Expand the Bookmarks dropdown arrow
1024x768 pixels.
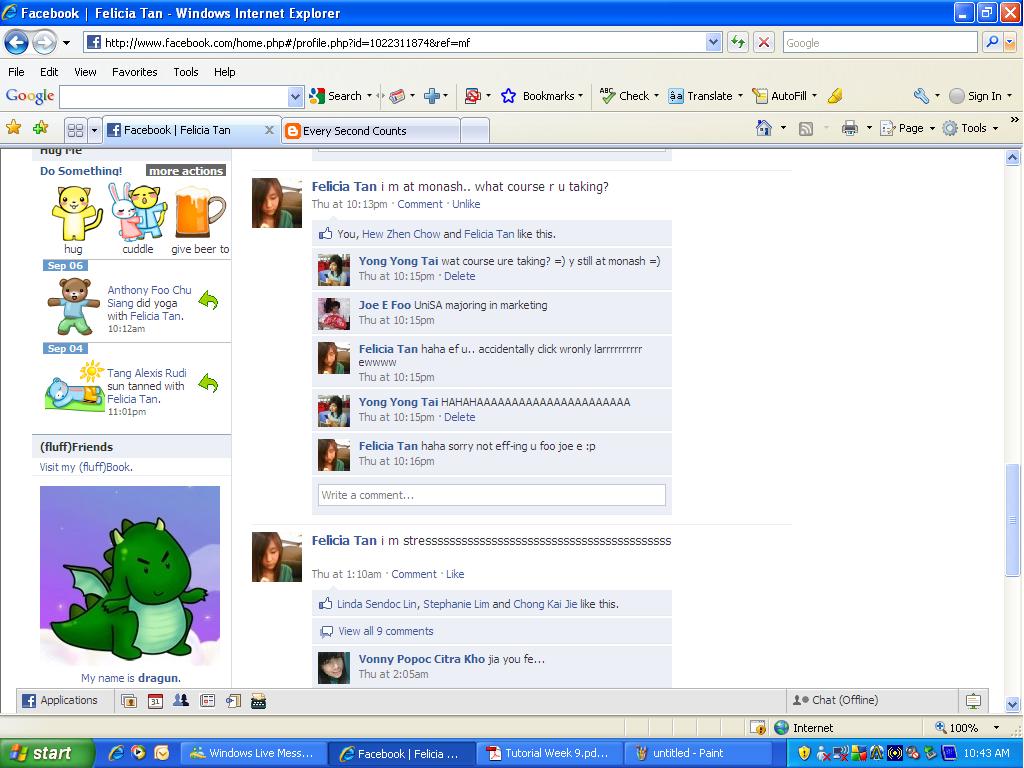tap(580, 96)
